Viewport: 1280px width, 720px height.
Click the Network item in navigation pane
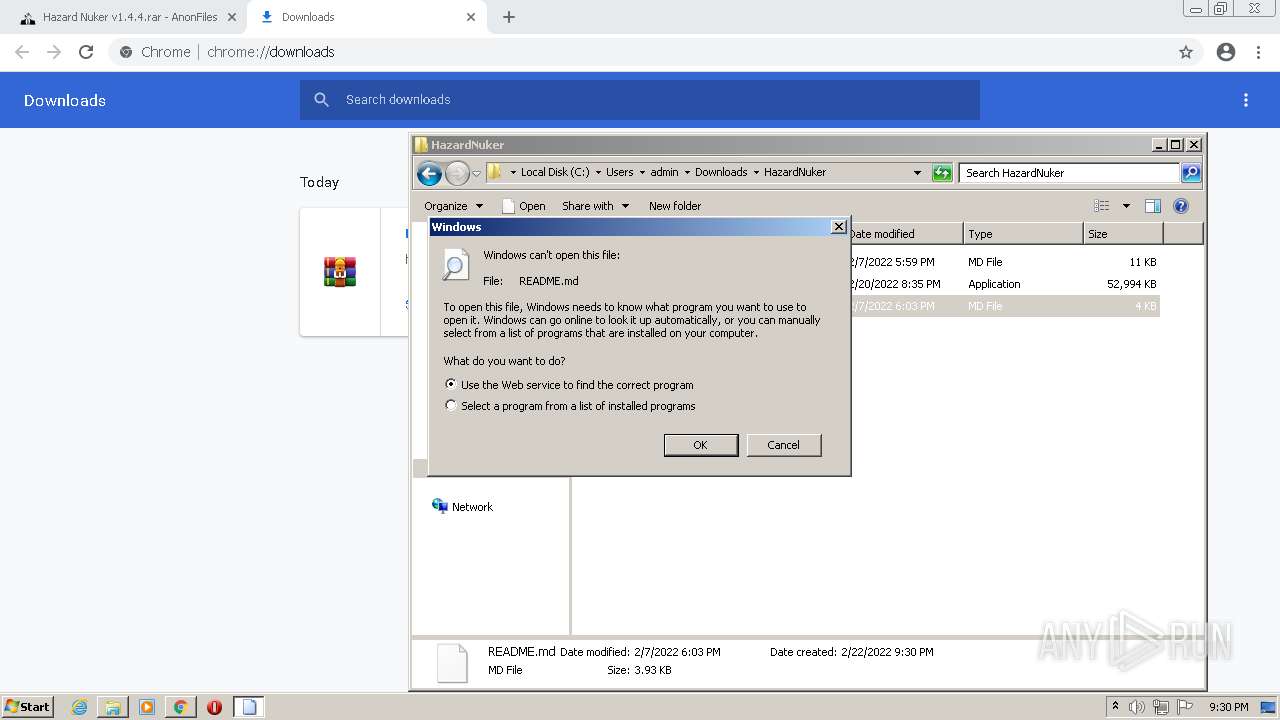[462, 507]
